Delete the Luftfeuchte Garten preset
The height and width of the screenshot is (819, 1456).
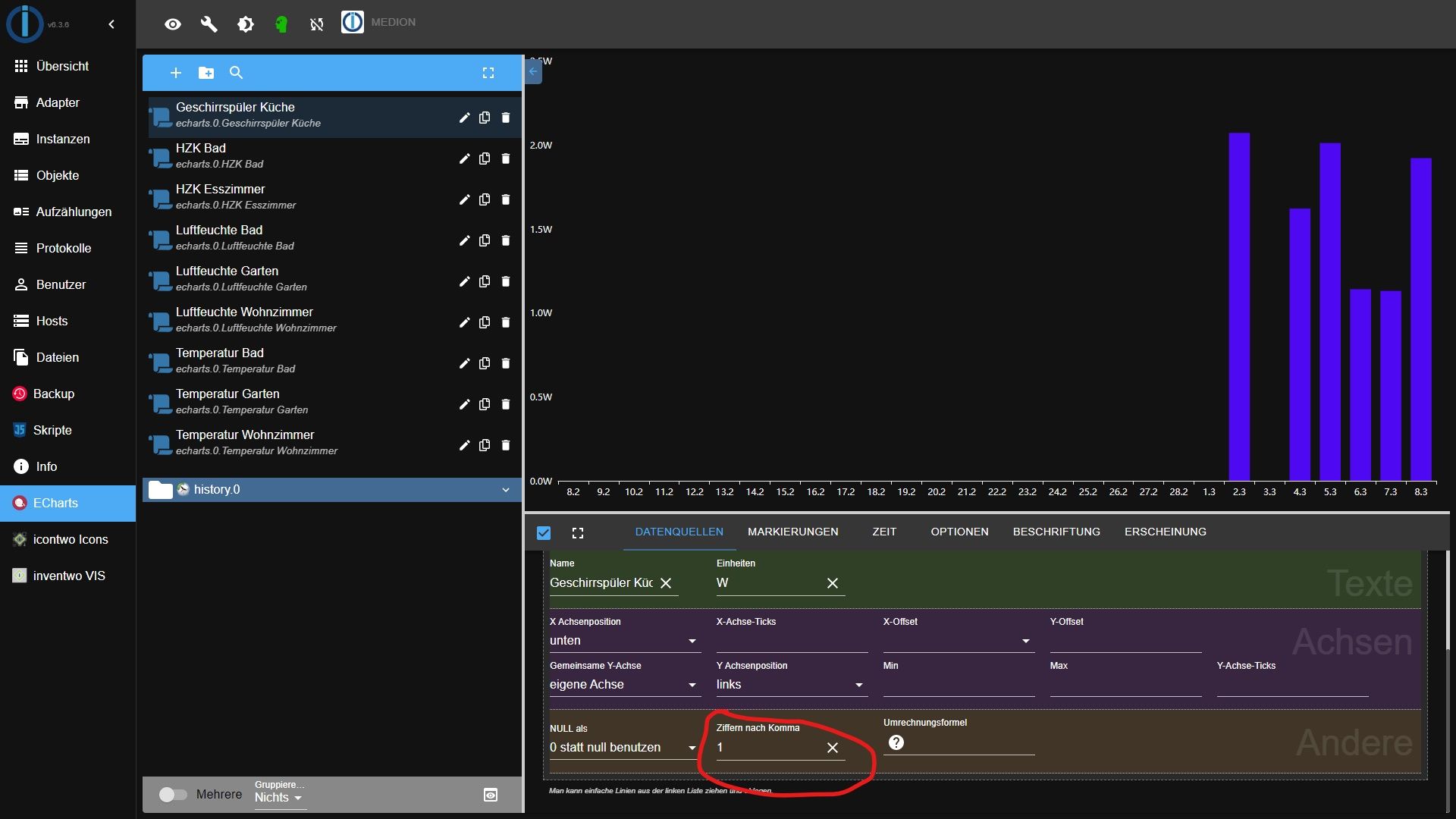tap(505, 281)
